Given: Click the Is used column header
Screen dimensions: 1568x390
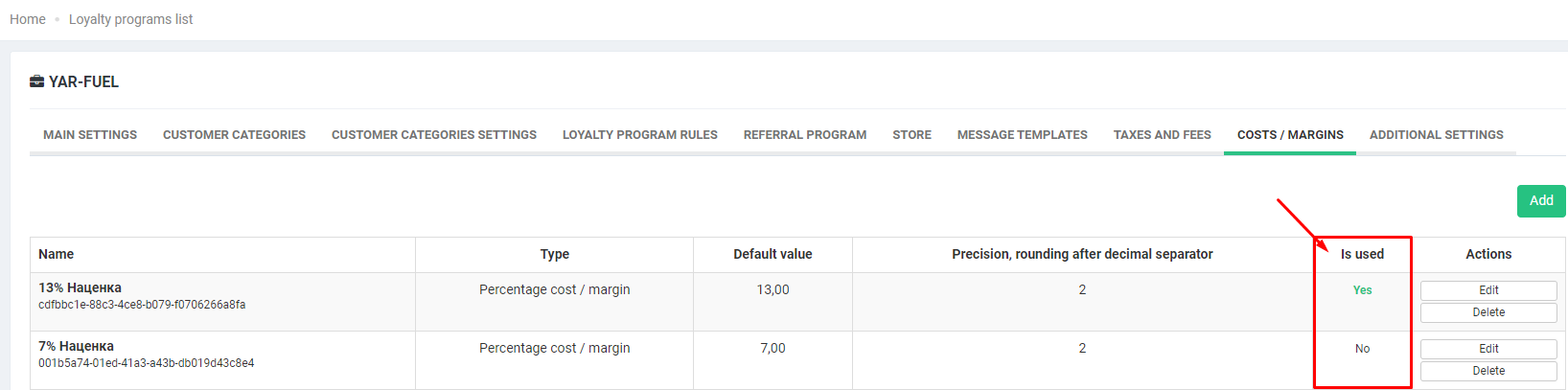Looking at the screenshot, I should click(1362, 254).
